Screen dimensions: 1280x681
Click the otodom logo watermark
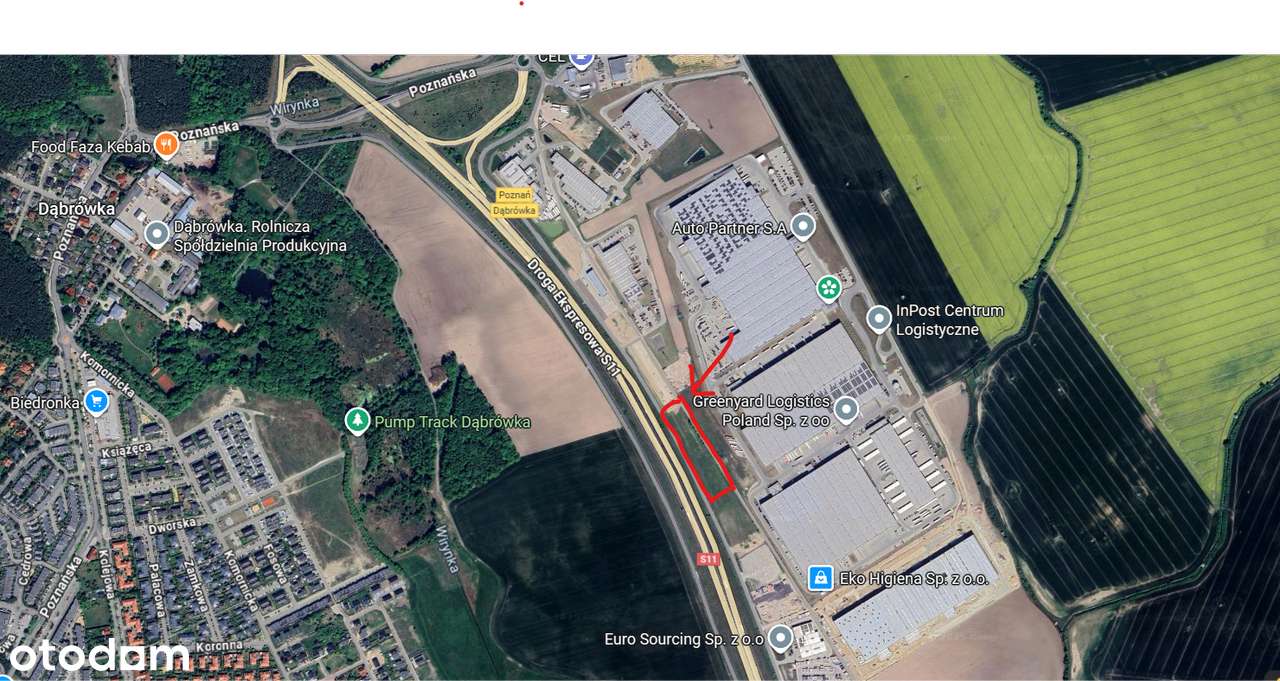coord(97,656)
